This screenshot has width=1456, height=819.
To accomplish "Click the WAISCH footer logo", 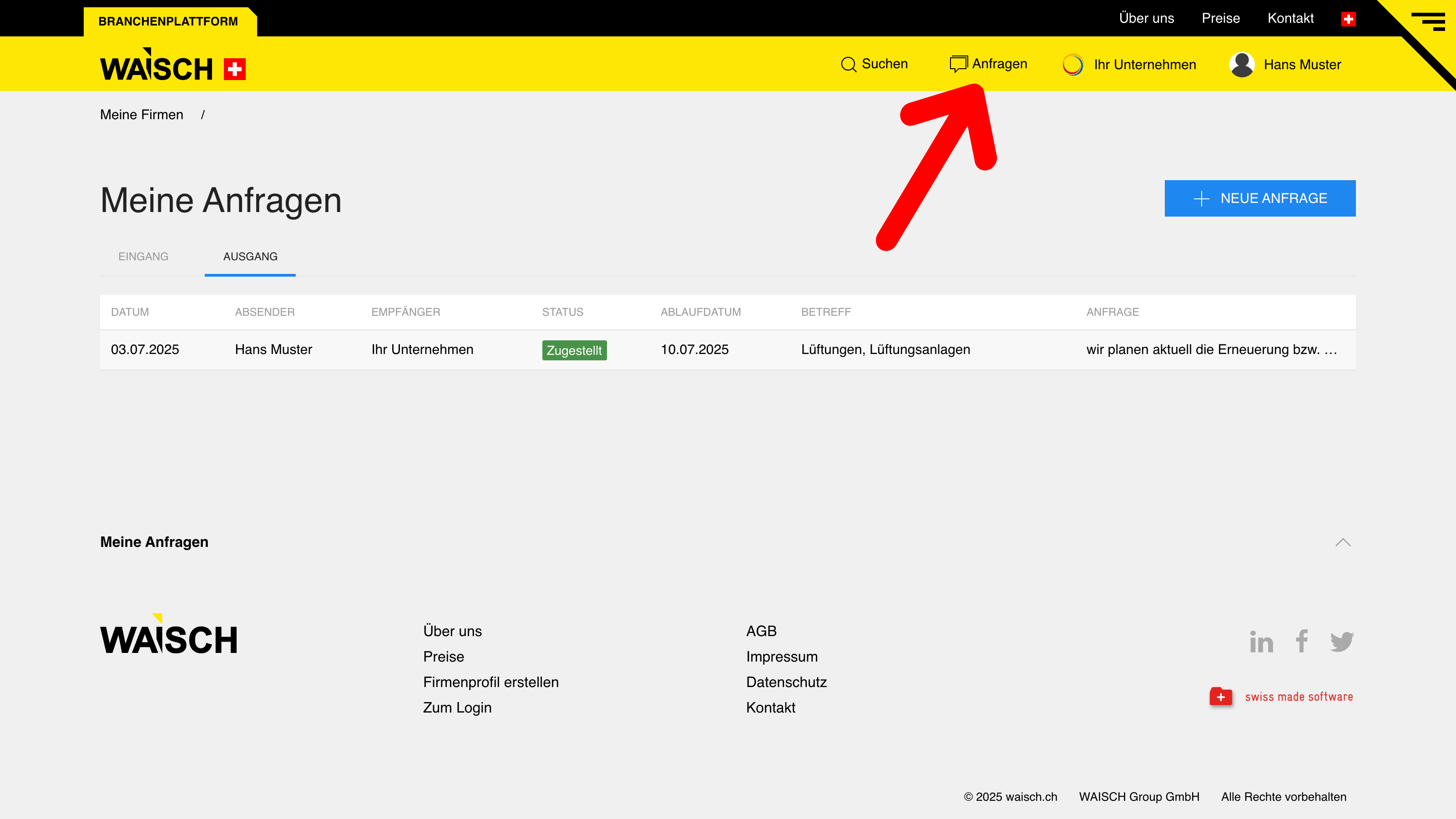I will [x=168, y=634].
